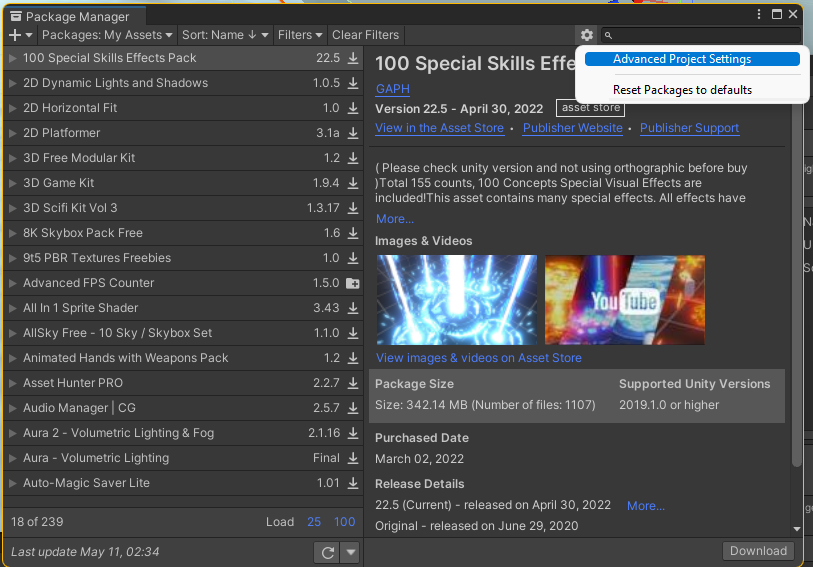Click download icon for 2D Platformer
Viewport: 813px width, 567px height.
353,133
